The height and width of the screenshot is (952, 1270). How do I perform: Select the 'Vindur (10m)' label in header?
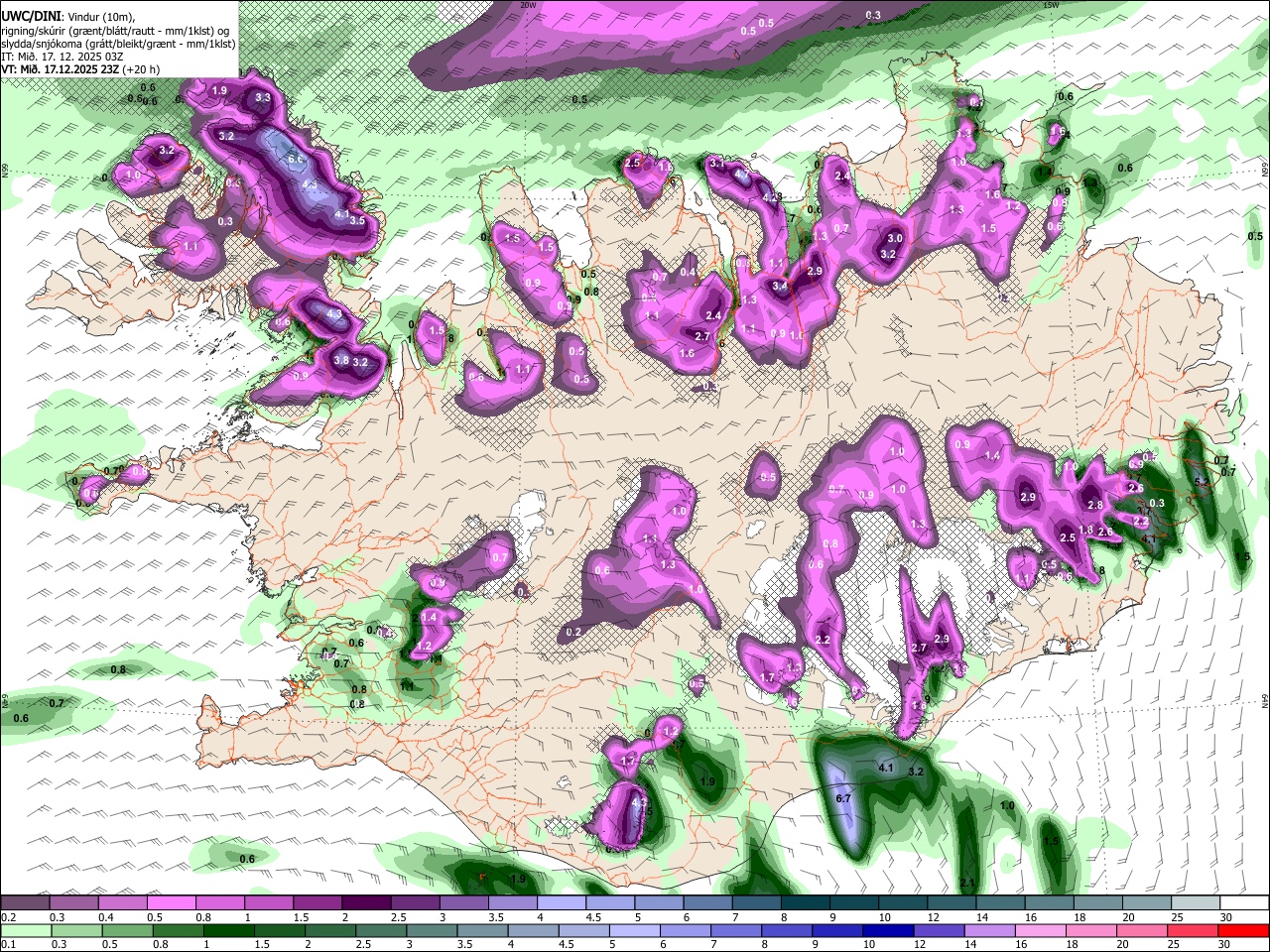tap(101, 17)
